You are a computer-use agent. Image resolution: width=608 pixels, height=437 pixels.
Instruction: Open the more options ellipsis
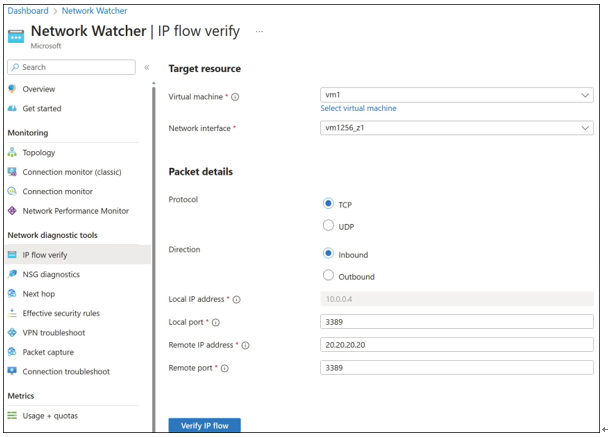pos(259,32)
